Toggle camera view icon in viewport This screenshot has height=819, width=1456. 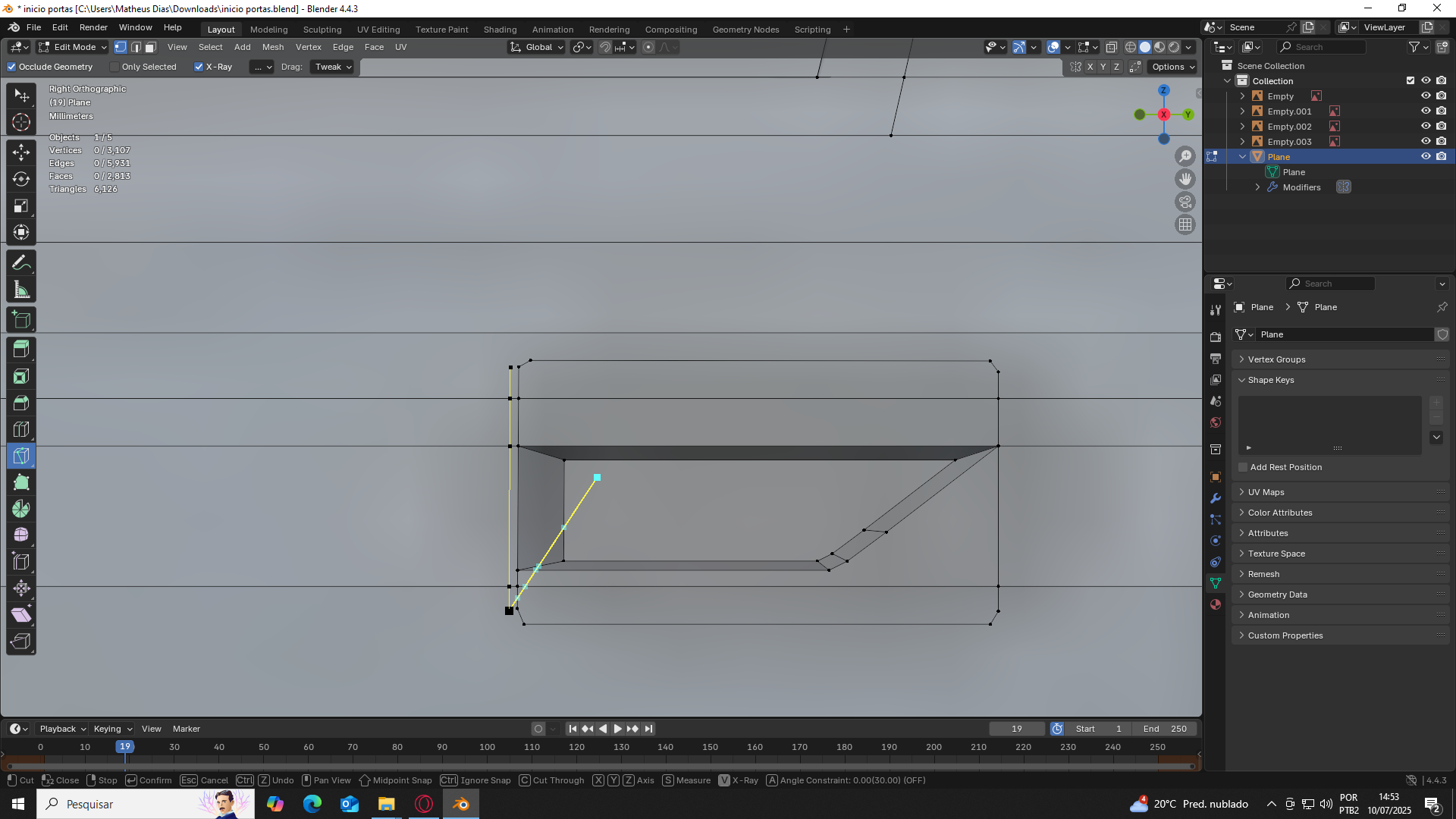click(1185, 202)
